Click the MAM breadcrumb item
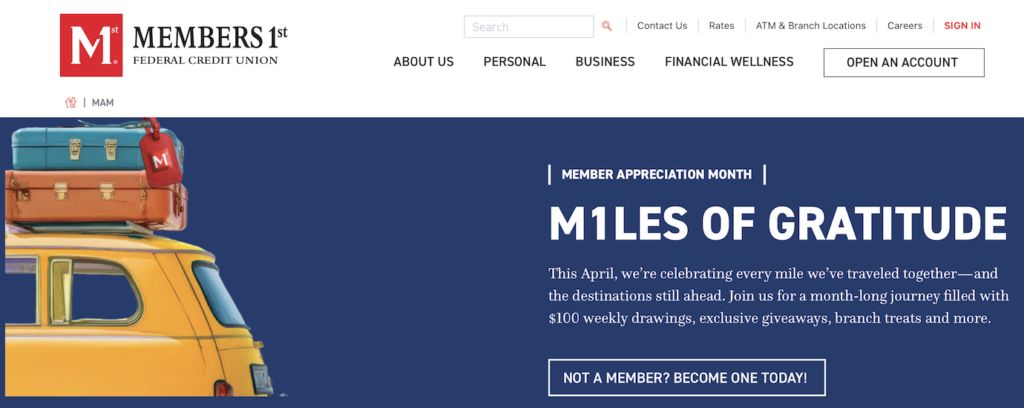The height and width of the screenshot is (408, 1024). 103,103
